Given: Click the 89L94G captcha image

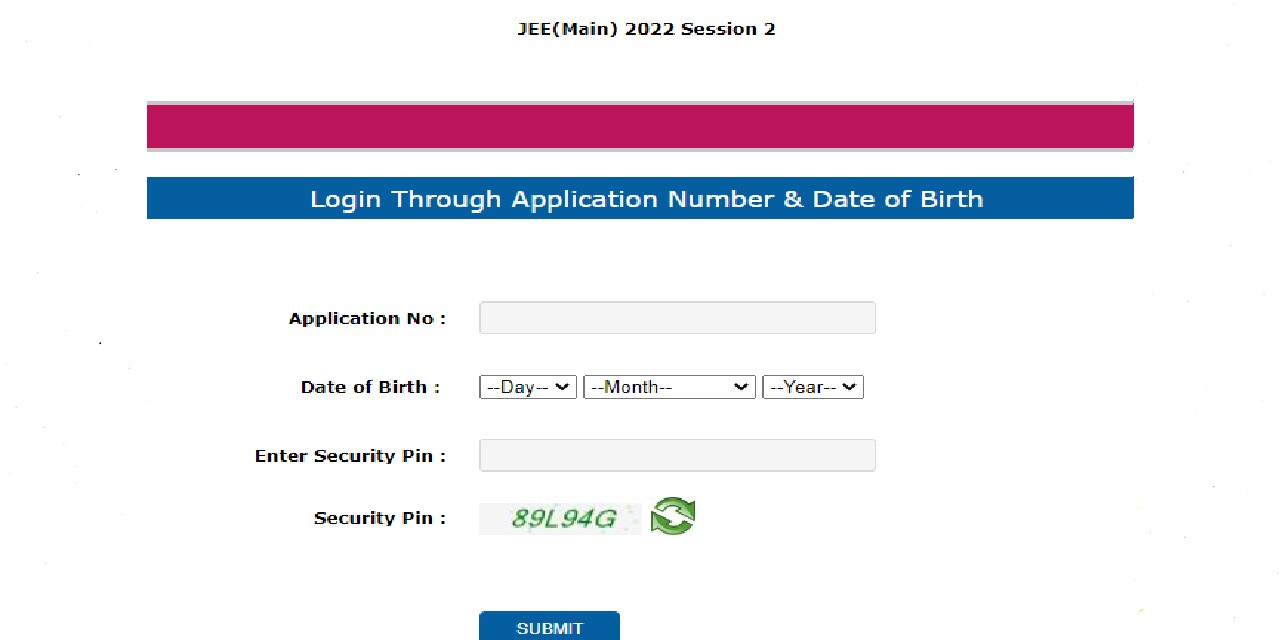Looking at the screenshot, I should click(x=560, y=518).
